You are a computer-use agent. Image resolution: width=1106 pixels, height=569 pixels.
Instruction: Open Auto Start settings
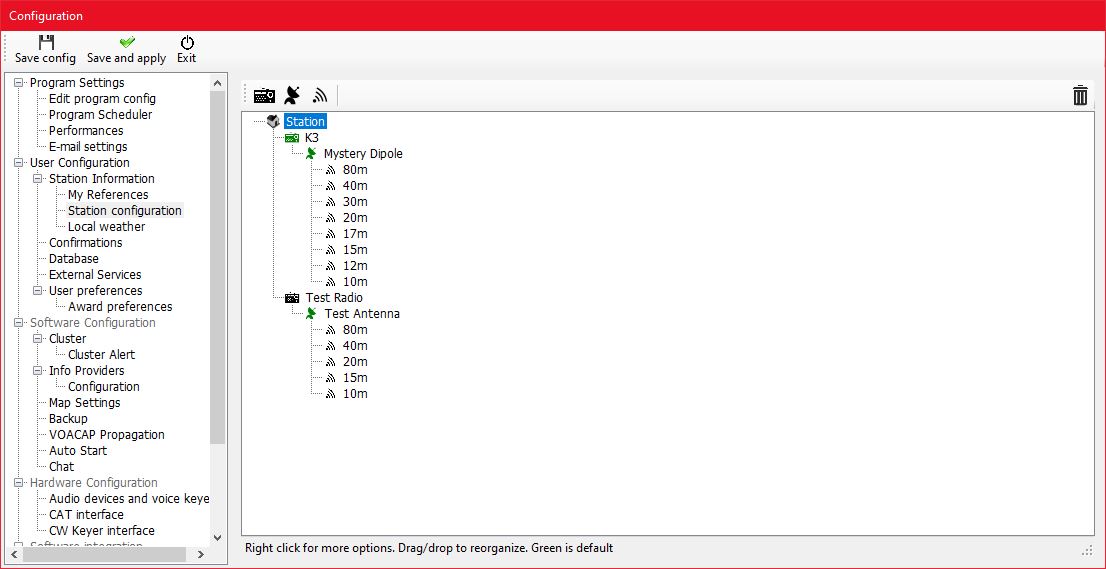78,451
